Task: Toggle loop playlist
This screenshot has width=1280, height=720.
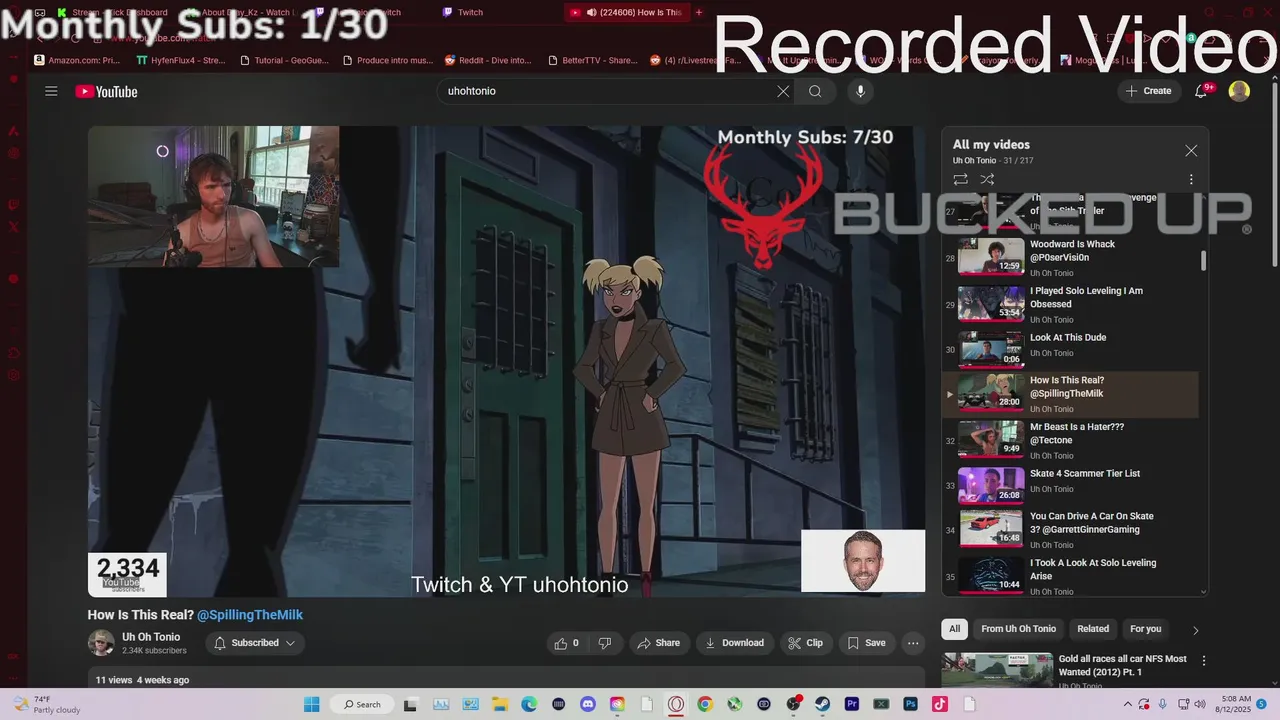Action: click(x=960, y=179)
